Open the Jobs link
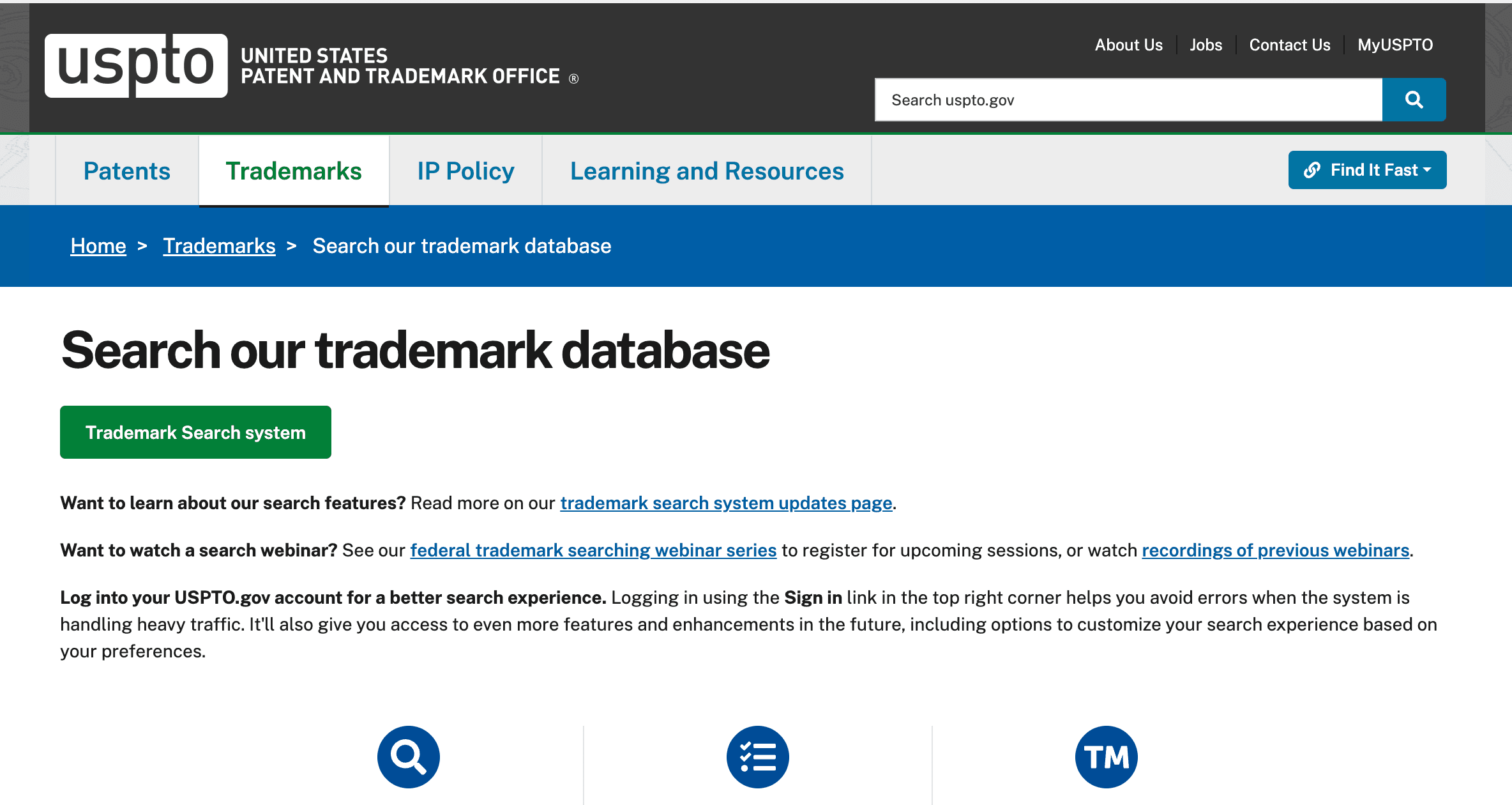 [1206, 45]
